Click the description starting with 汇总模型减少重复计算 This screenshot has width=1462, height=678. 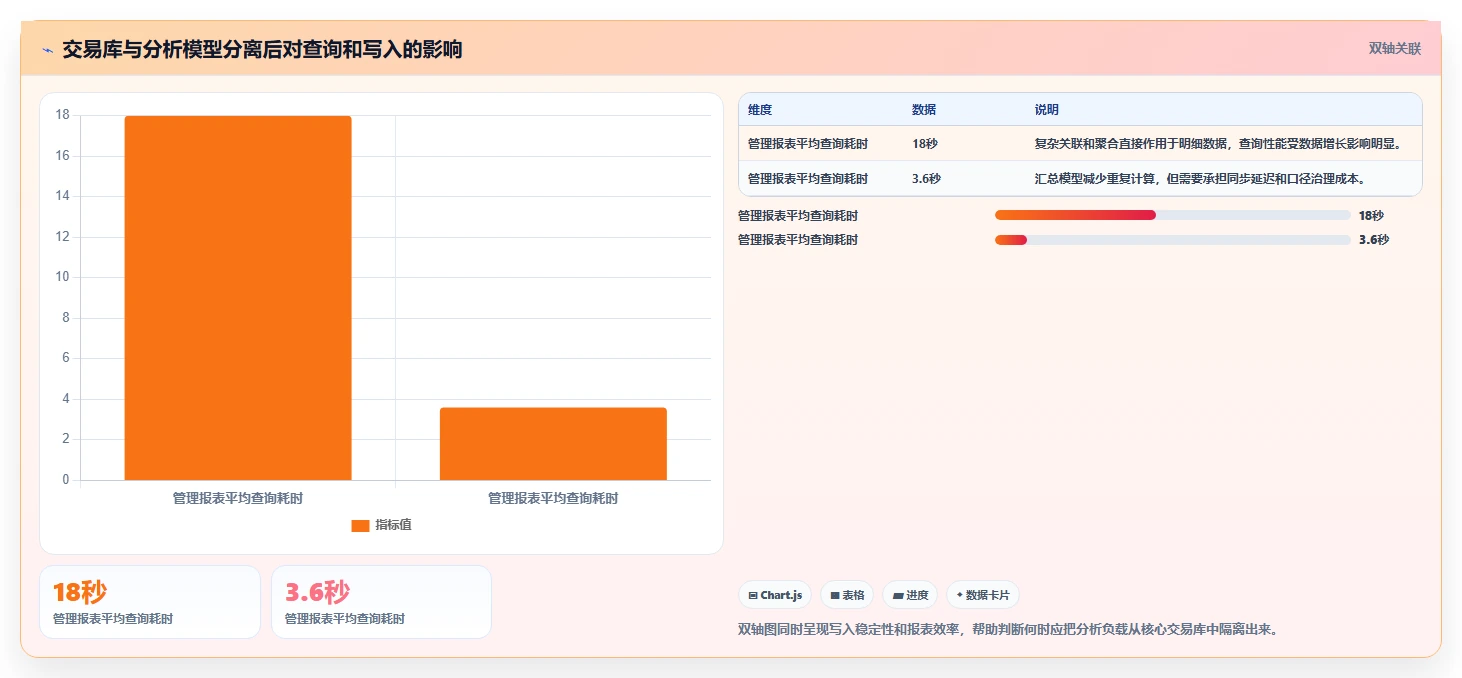(x=1200, y=179)
